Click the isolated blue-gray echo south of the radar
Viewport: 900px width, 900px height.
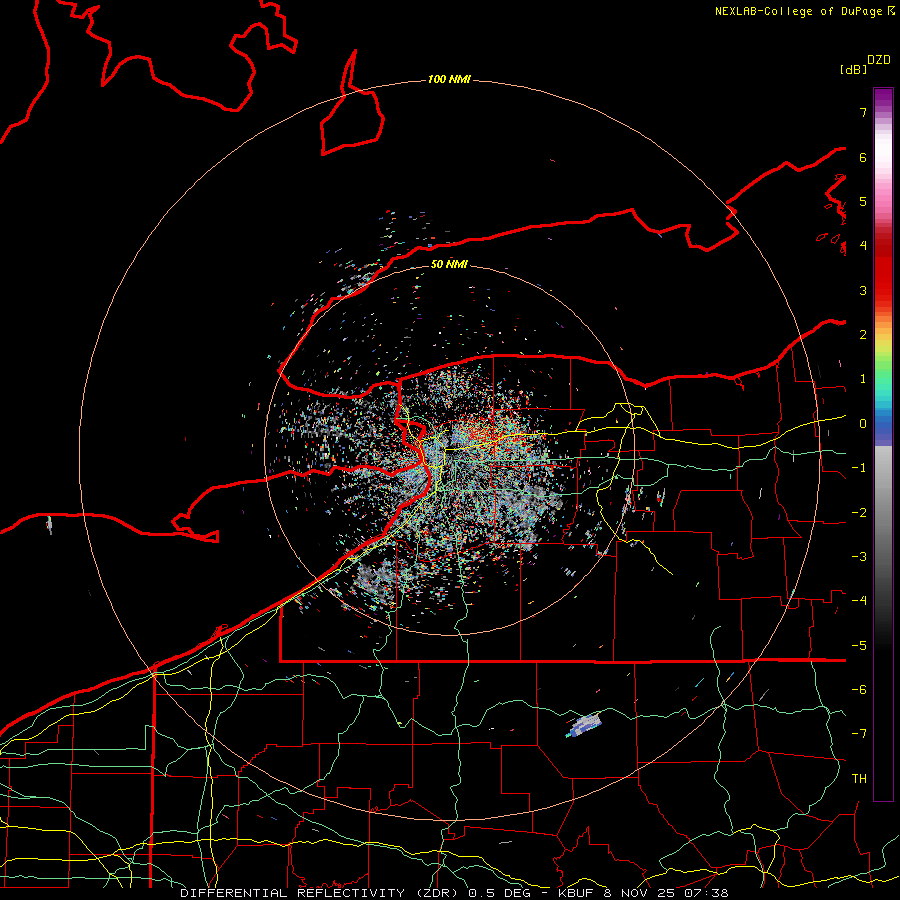584,724
